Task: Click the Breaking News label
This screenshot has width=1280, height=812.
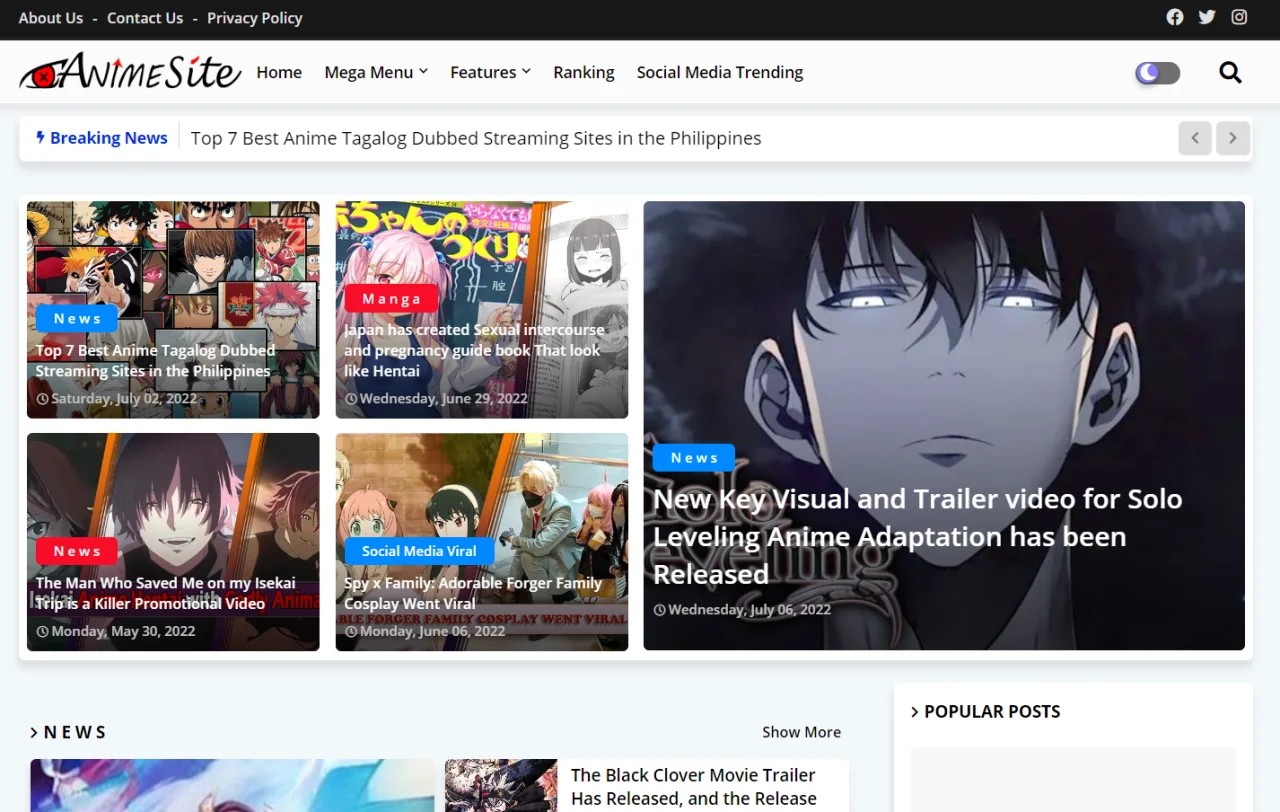Action: 102,138
